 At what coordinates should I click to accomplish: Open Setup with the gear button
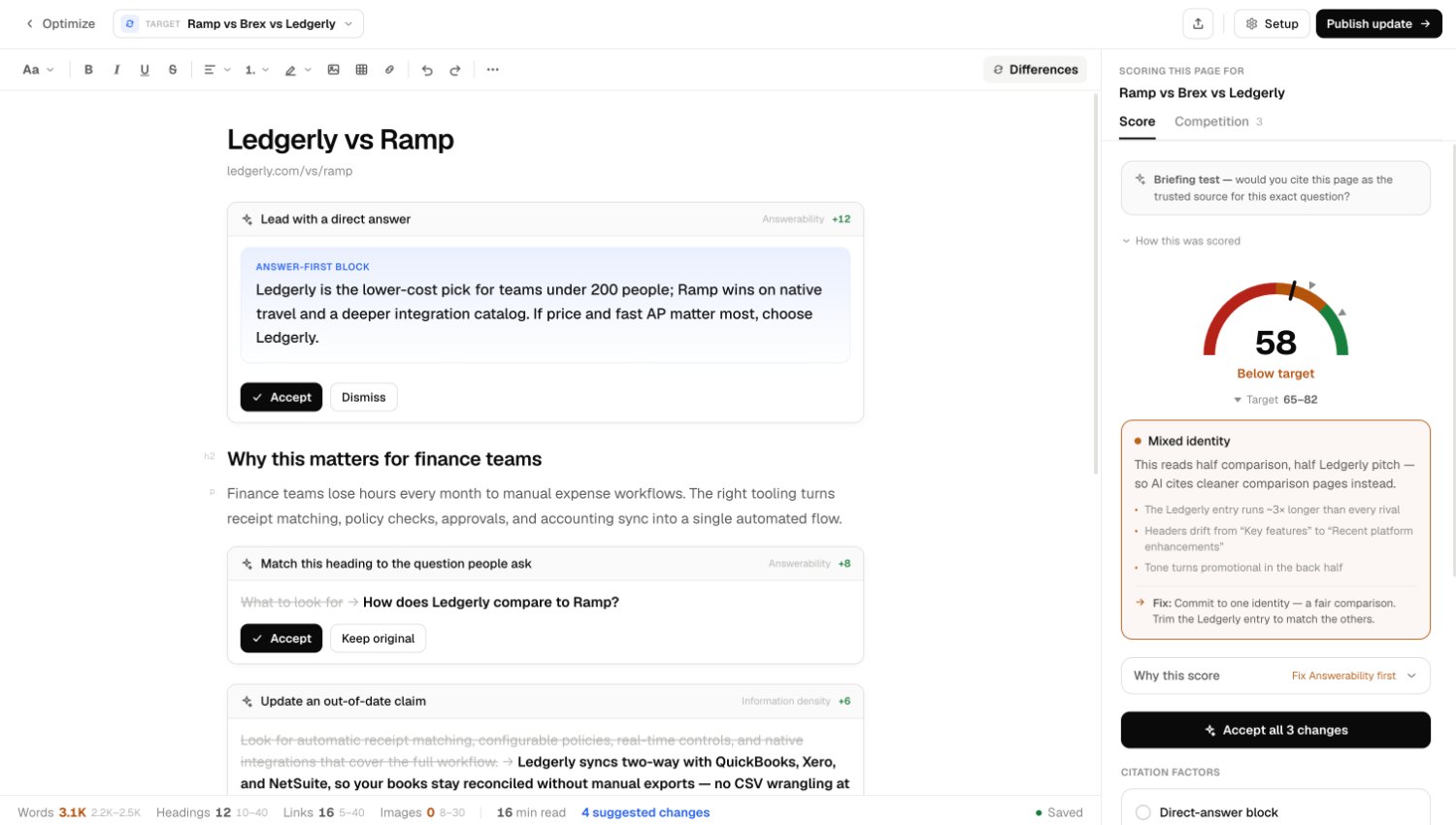(x=1272, y=24)
